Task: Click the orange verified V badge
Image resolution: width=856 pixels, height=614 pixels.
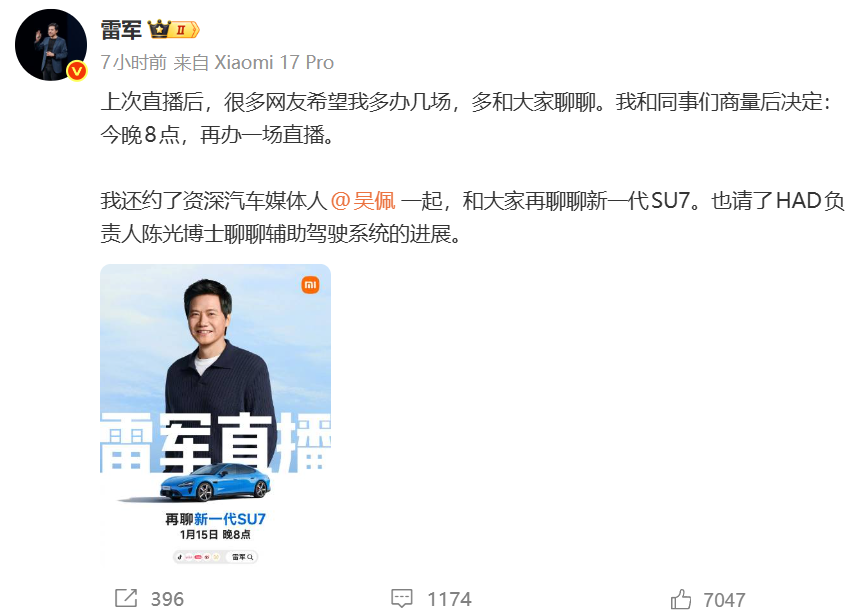Action: (x=77, y=70)
